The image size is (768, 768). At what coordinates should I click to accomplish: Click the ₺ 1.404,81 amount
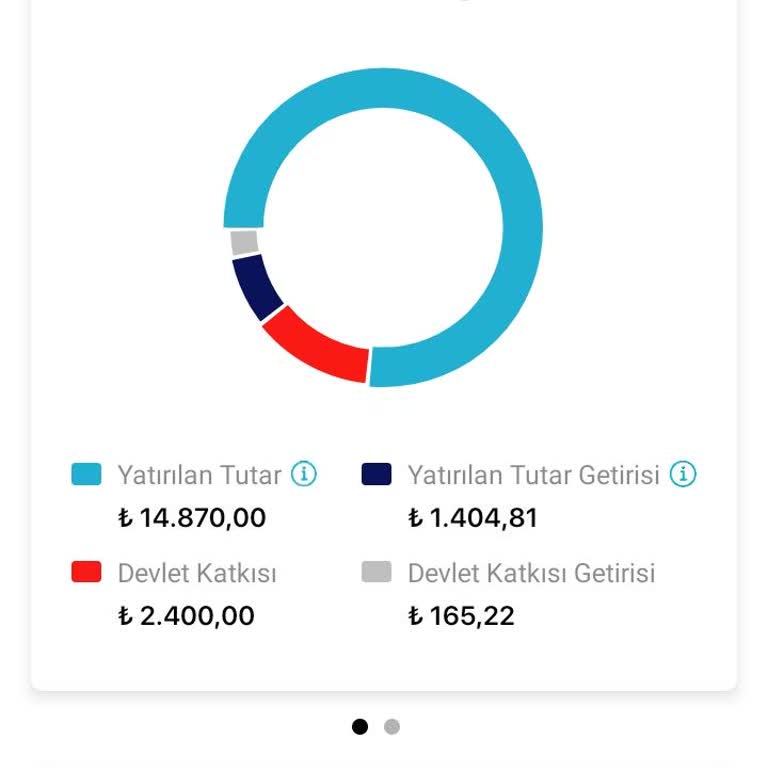pyautogui.click(x=473, y=518)
